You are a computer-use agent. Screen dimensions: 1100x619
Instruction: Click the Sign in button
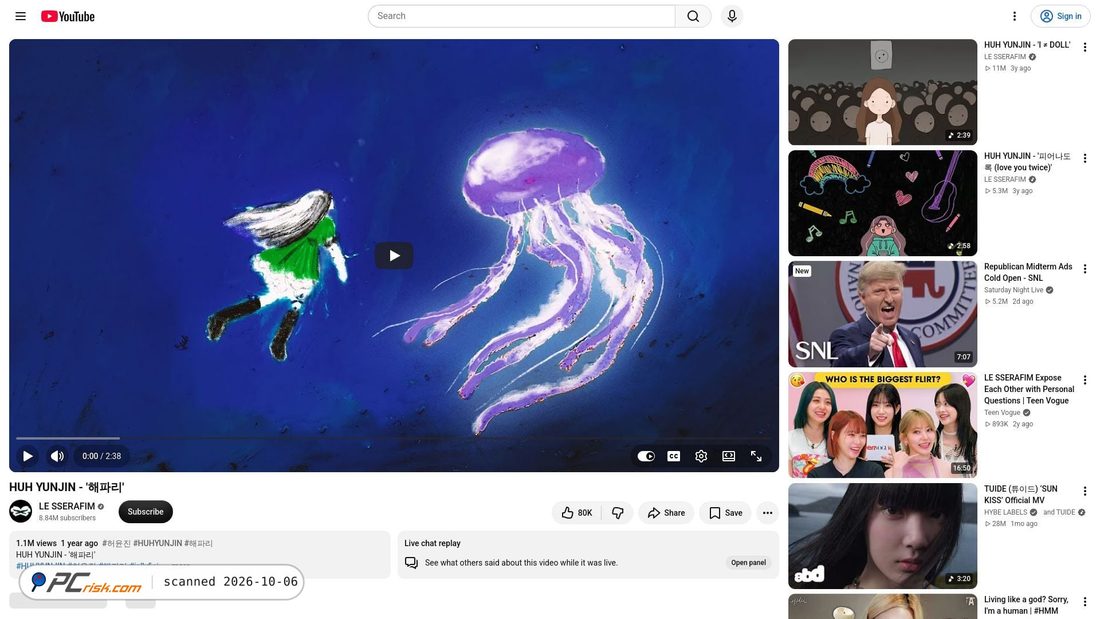tap(1060, 16)
